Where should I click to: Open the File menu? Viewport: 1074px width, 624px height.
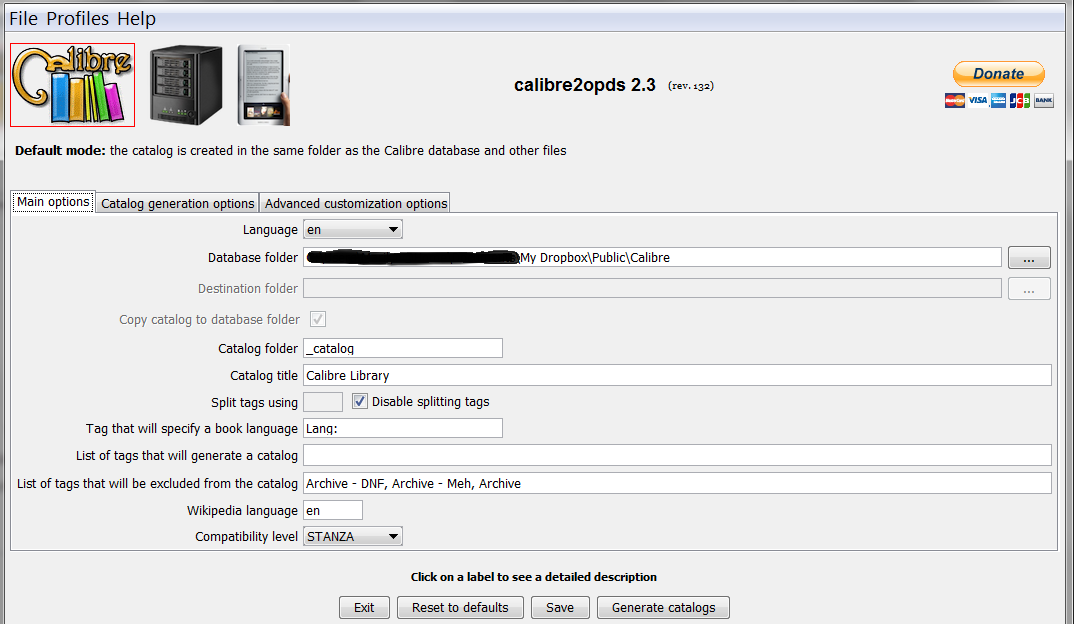tap(23, 18)
